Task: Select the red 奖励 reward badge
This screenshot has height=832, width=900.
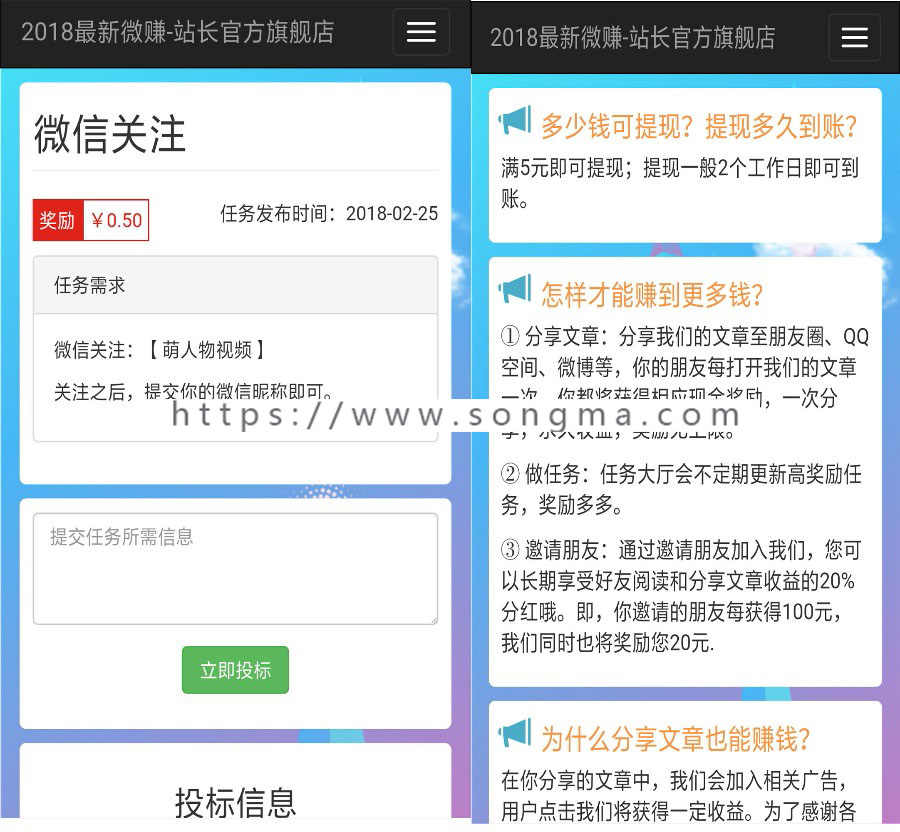Action: (57, 220)
